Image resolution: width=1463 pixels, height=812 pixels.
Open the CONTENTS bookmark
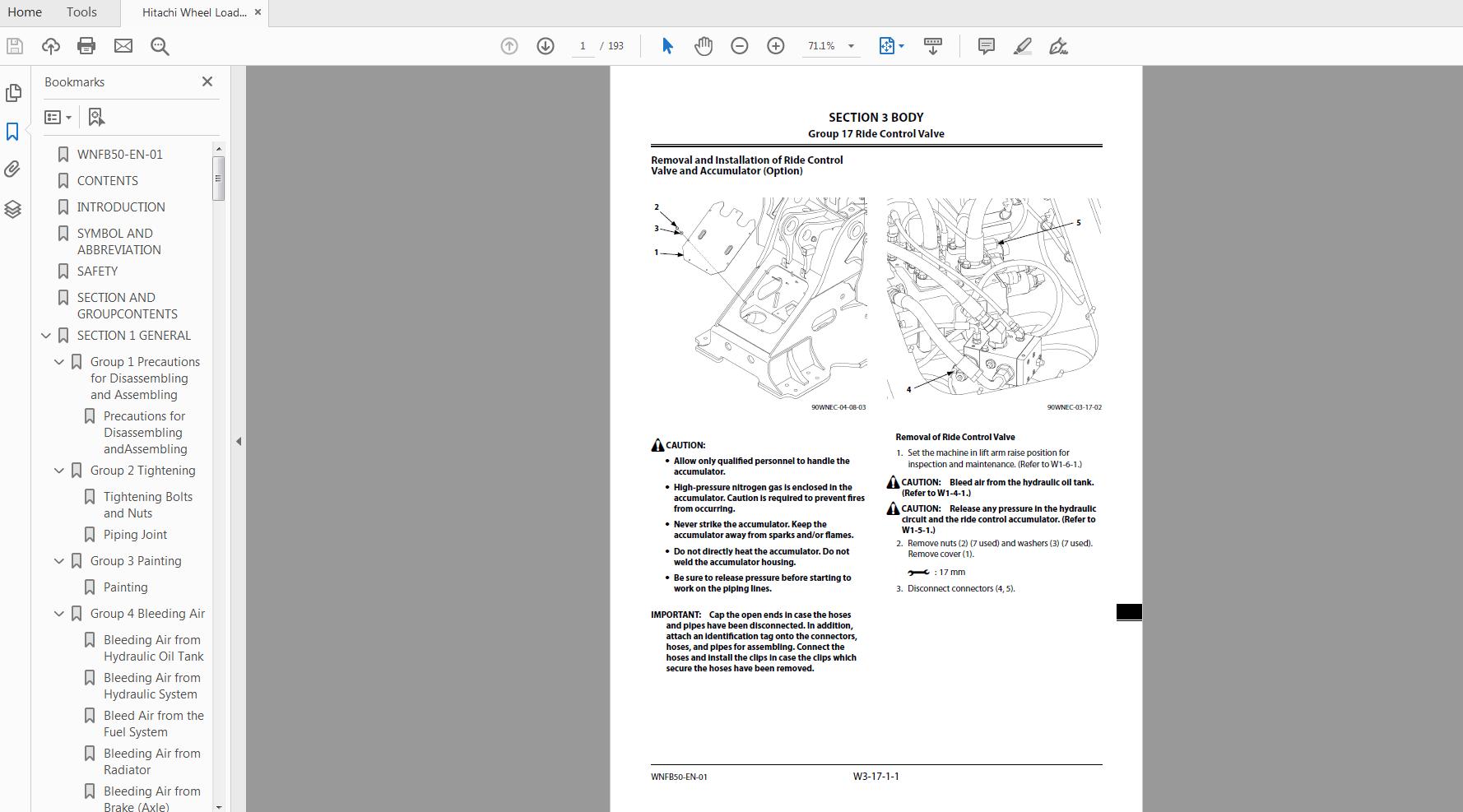[107, 180]
